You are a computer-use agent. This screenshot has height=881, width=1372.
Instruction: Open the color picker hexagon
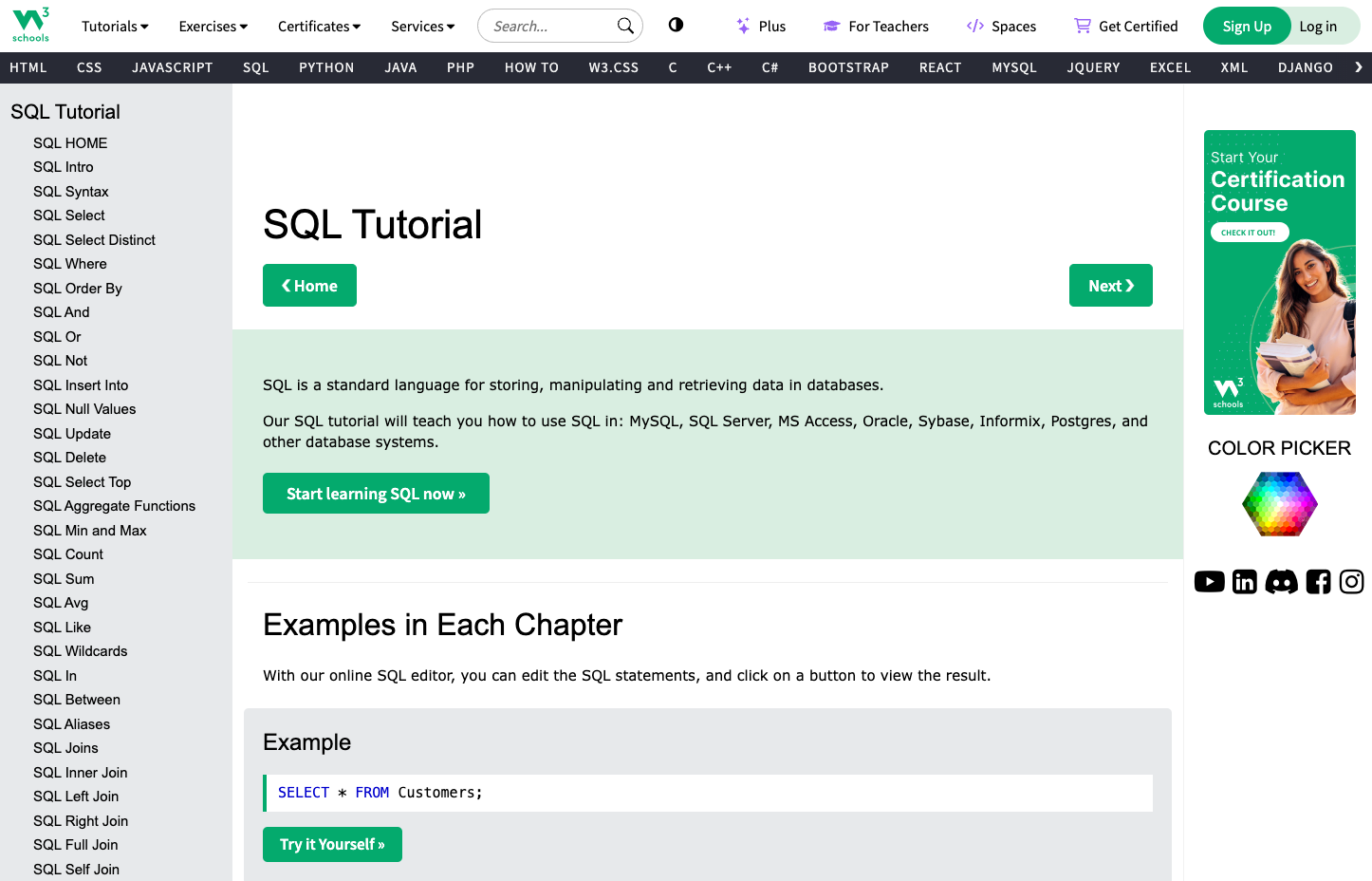1279,503
